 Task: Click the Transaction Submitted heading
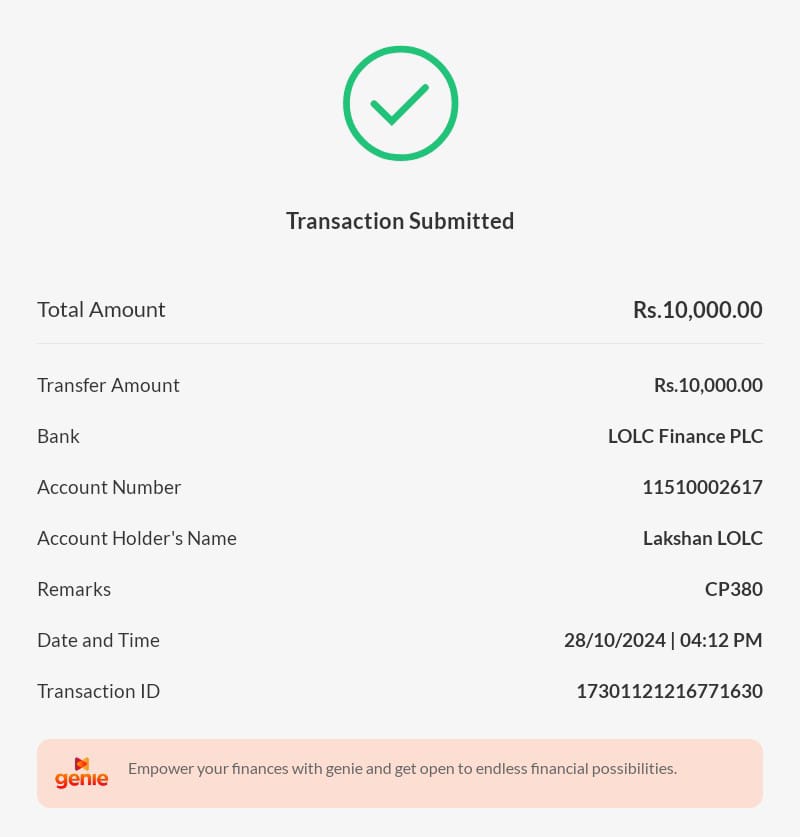pyautogui.click(x=400, y=221)
